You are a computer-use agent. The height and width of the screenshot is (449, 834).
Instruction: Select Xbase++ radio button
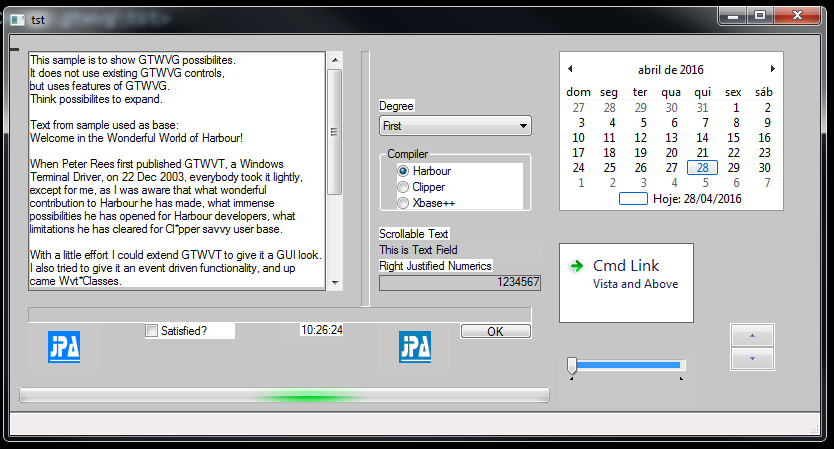click(404, 203)
